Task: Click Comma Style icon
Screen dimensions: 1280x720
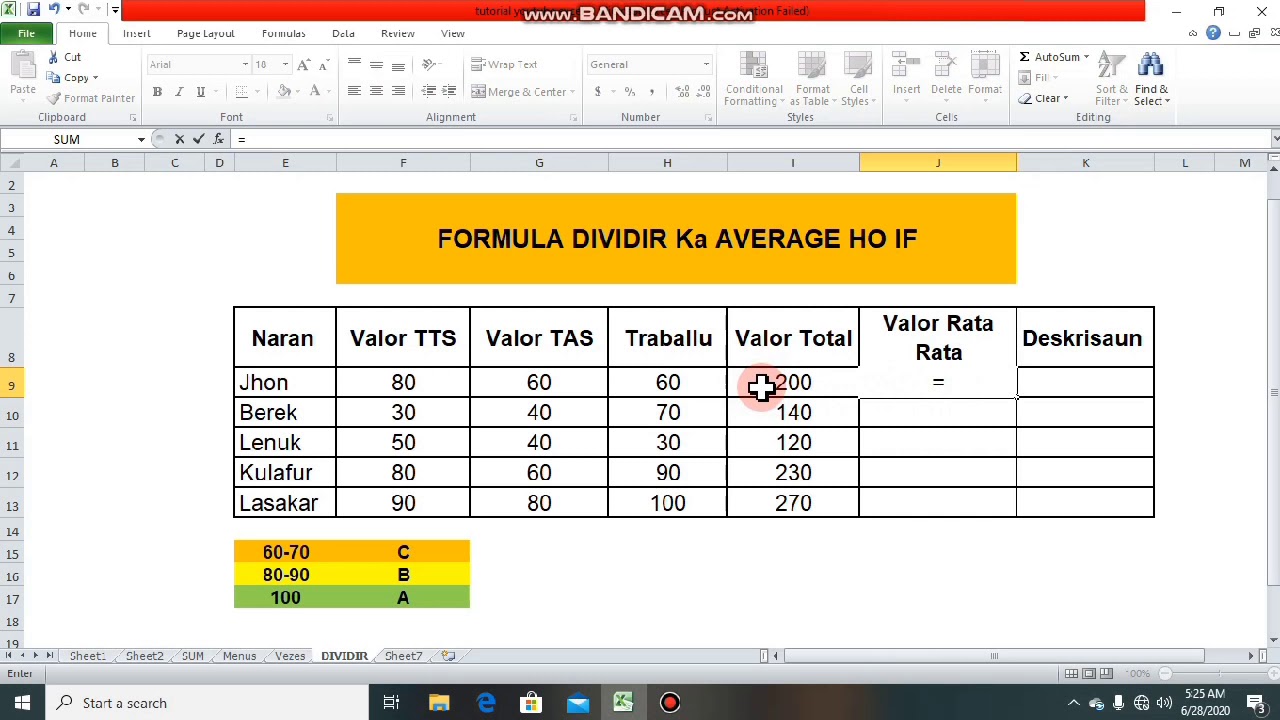Action: click(652, 91)
